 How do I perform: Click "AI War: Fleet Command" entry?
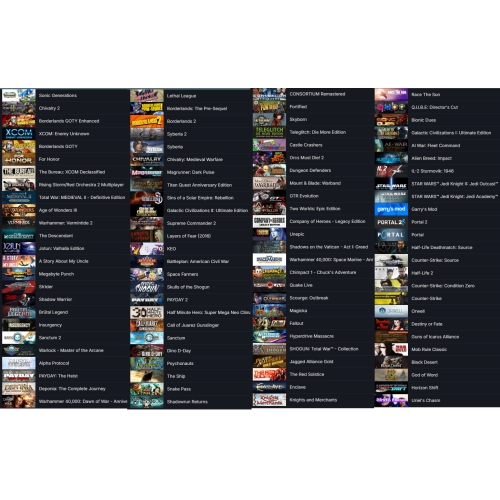(436, 145)
